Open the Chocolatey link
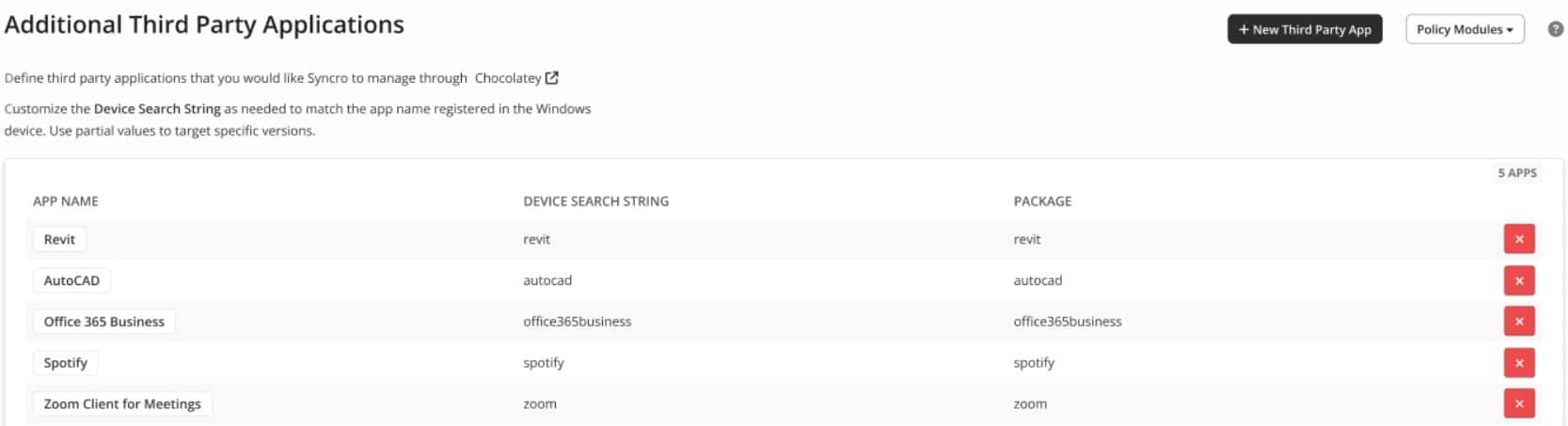This screenshot has height=426, width=1568. tap(508, 78)
